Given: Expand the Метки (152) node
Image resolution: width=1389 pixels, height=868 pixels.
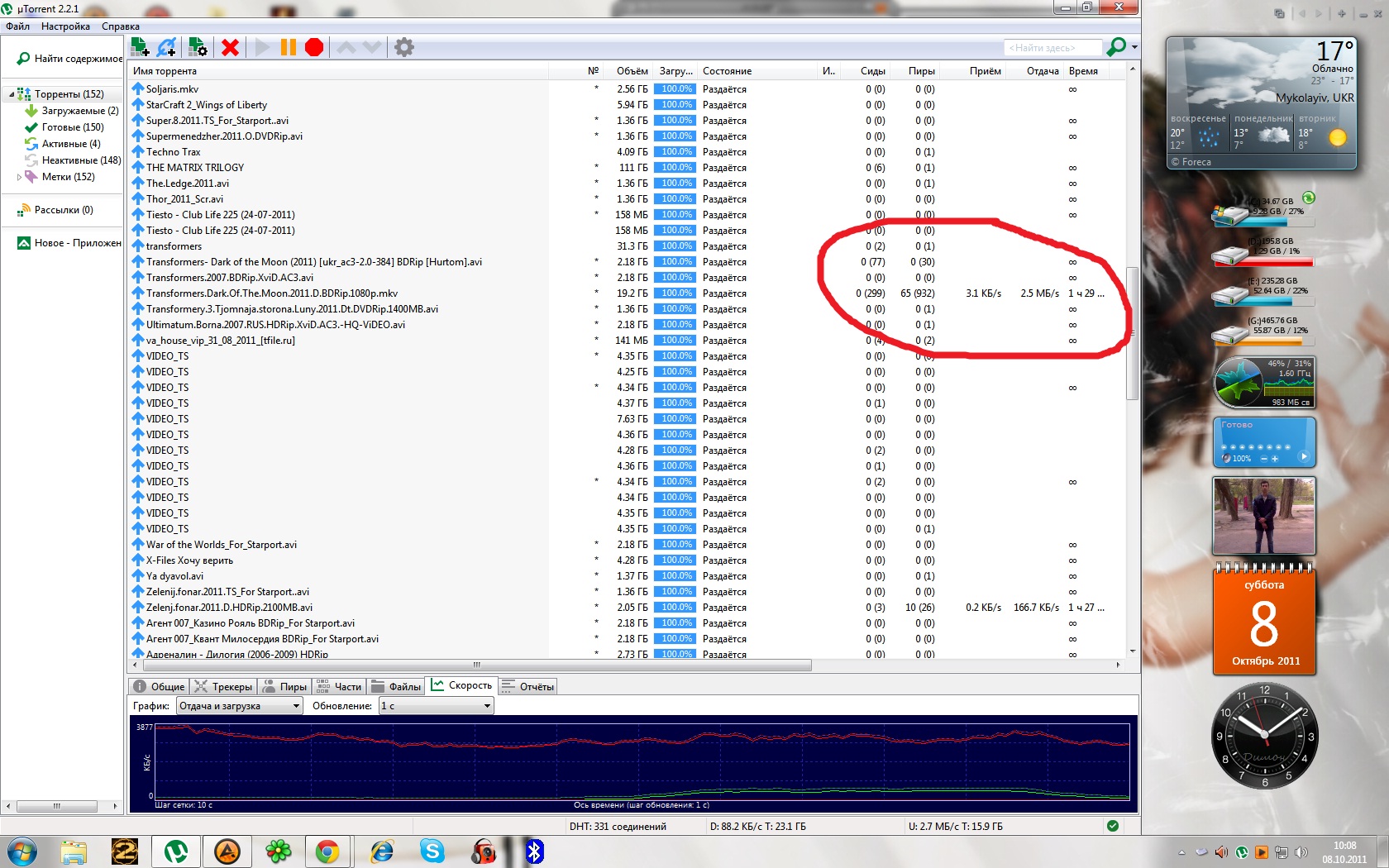Looking at the screenshot, I should 19,177.
